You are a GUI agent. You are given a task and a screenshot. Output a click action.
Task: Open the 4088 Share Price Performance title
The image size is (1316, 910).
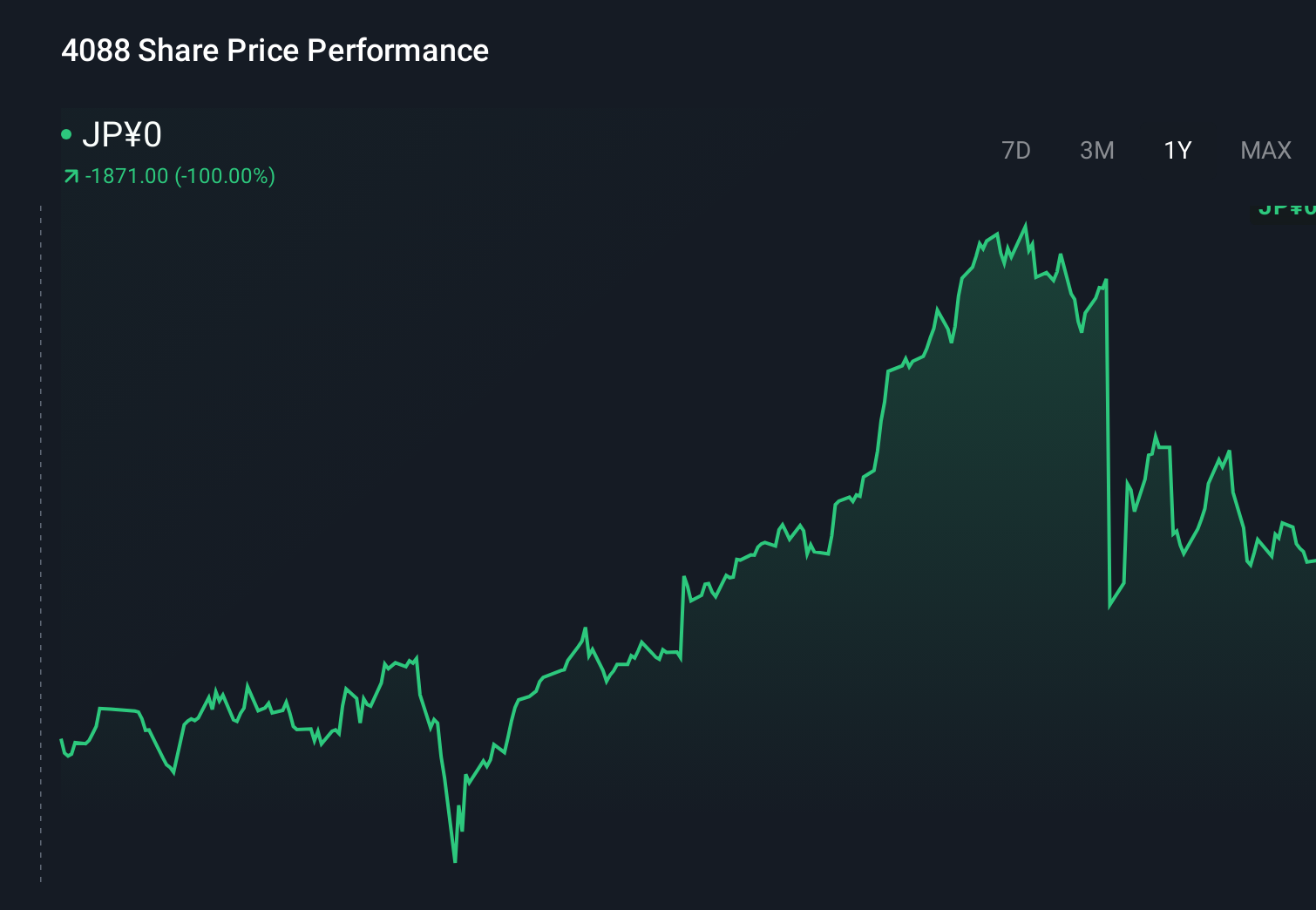click(275, 51)
